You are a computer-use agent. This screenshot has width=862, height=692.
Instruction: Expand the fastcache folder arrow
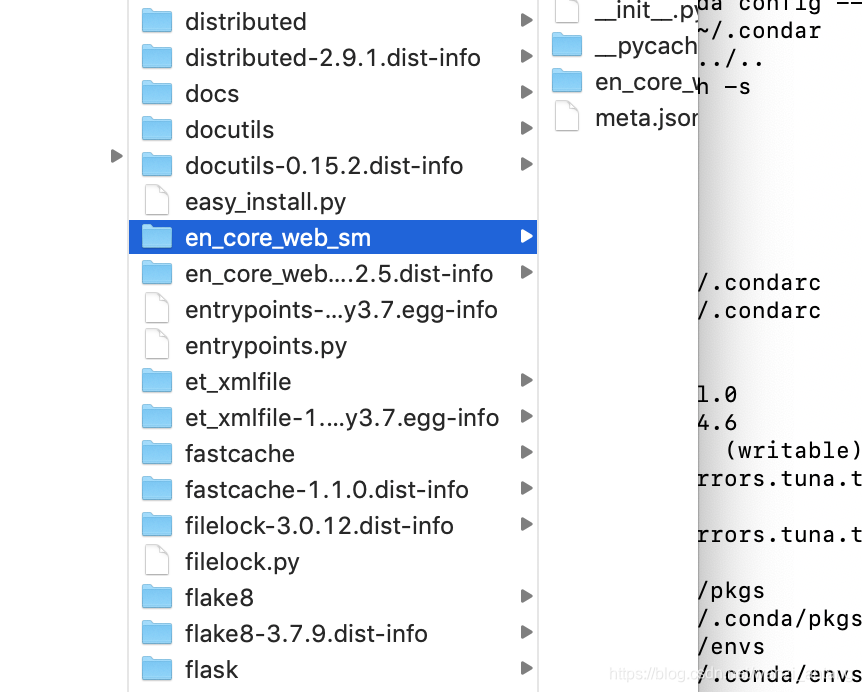click(x=526, y=452)
